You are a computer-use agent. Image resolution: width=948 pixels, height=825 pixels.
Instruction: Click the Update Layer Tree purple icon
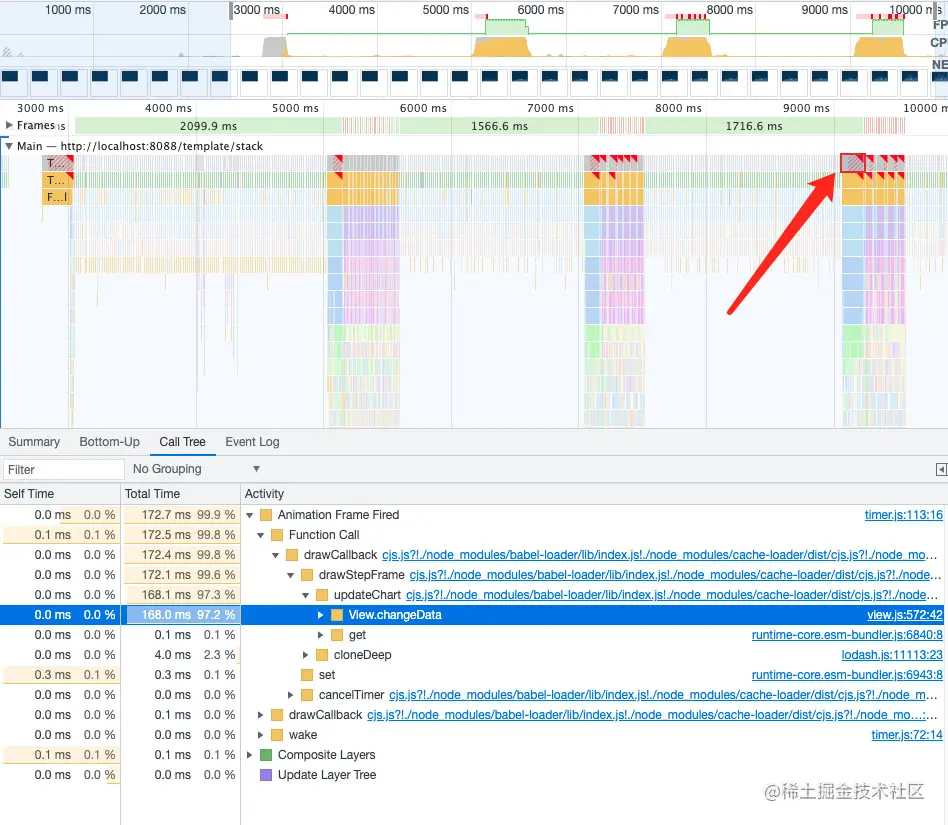click(x=265, y=775)
